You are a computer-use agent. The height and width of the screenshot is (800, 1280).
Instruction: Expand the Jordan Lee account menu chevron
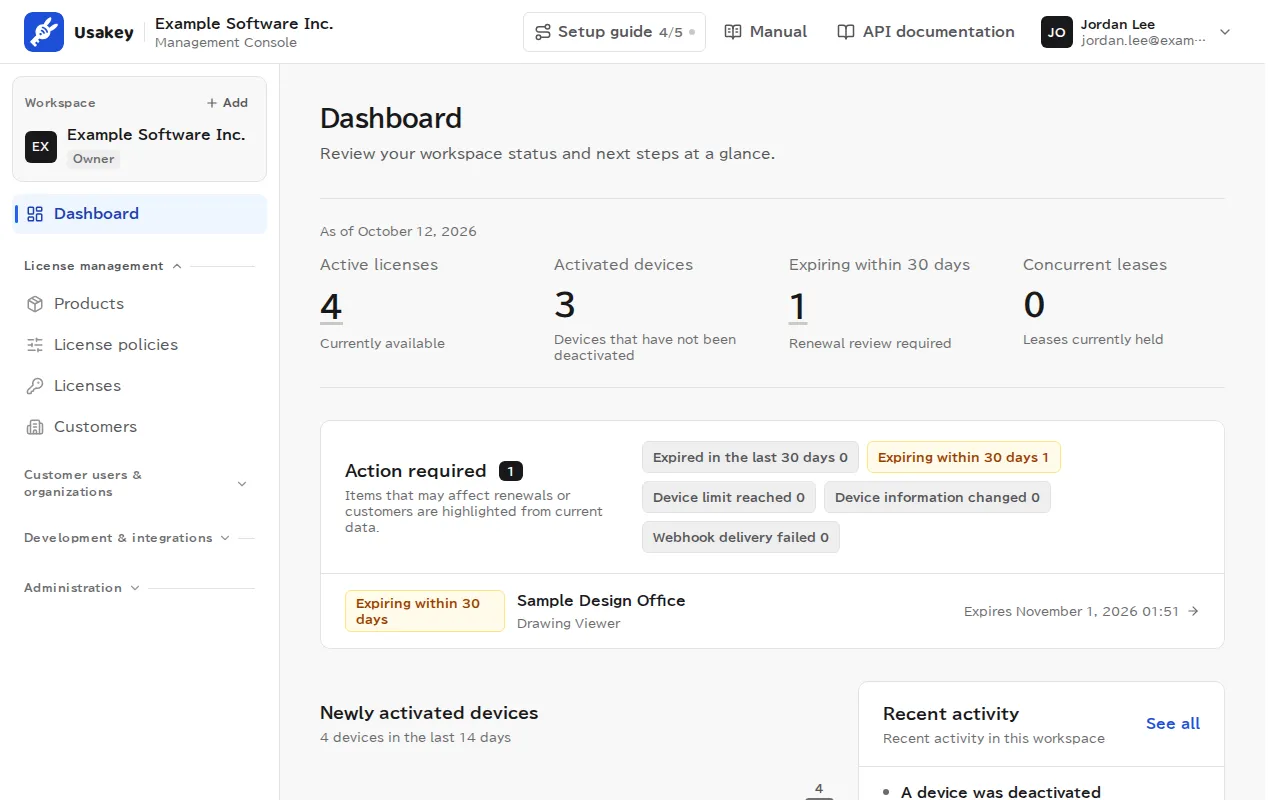[1225, 32]
